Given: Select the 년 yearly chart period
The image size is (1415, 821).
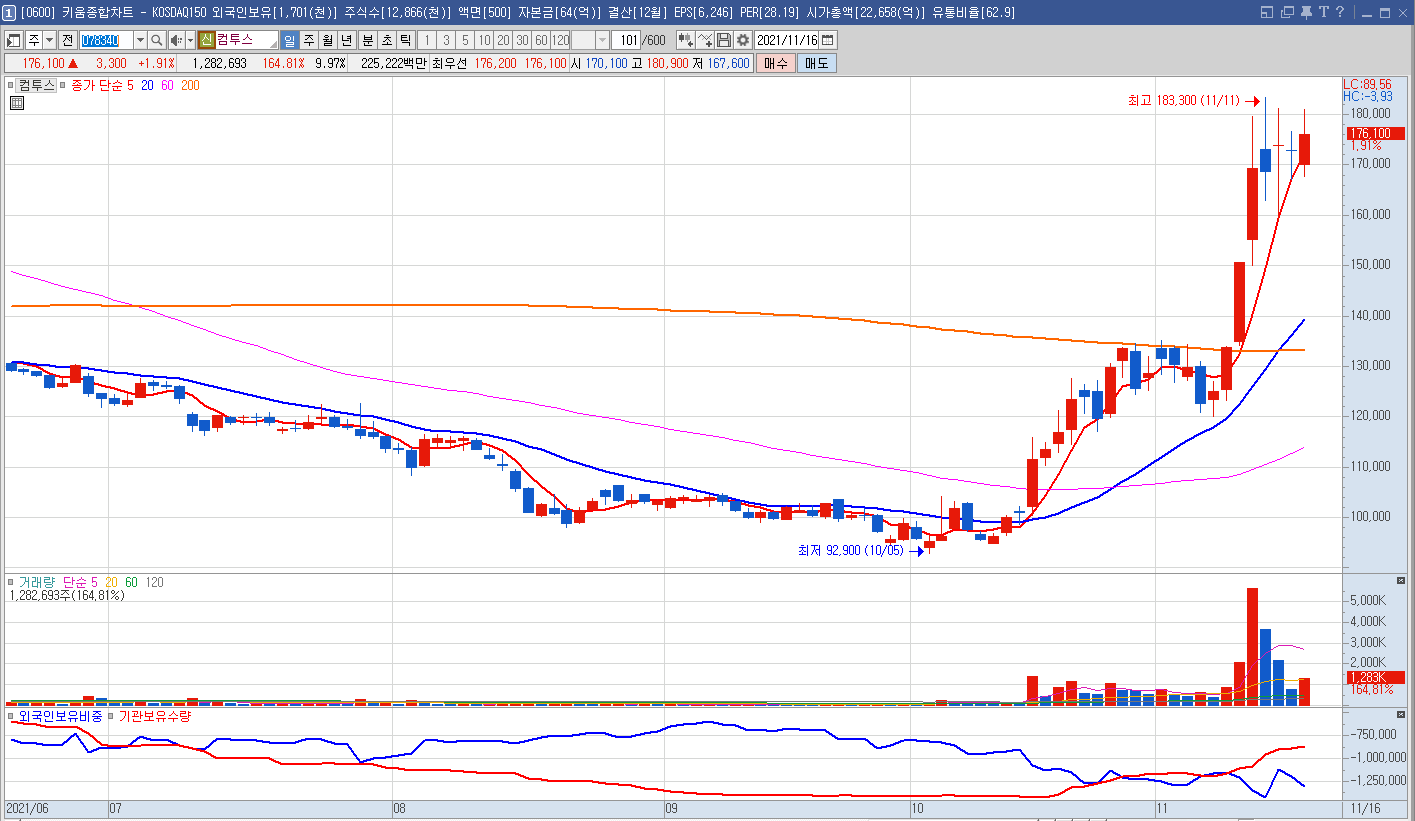Looking at the screenshot, I should pos(346,40).
